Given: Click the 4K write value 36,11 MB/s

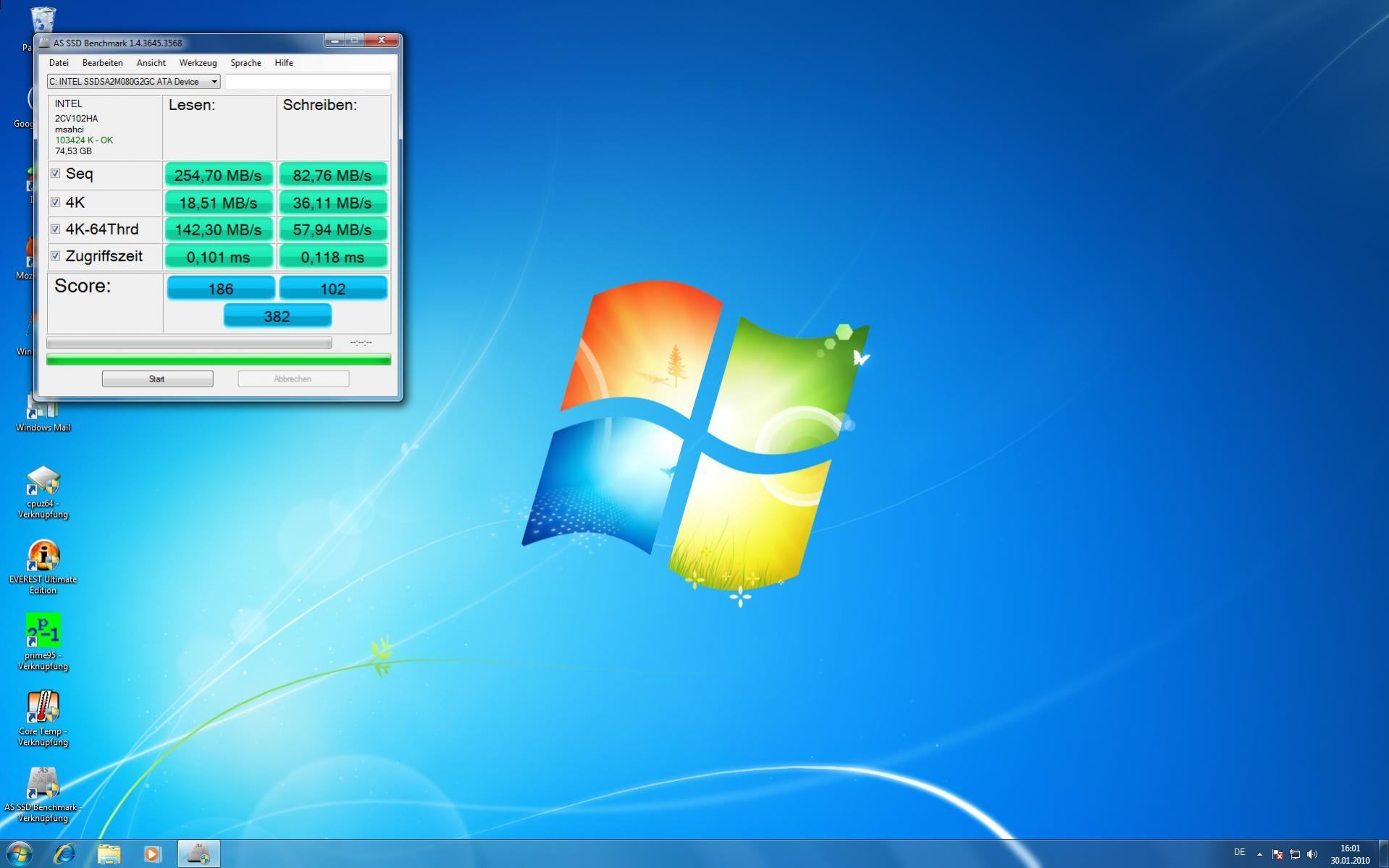Looking at the screenshot, I should click(x=332, y=203).
